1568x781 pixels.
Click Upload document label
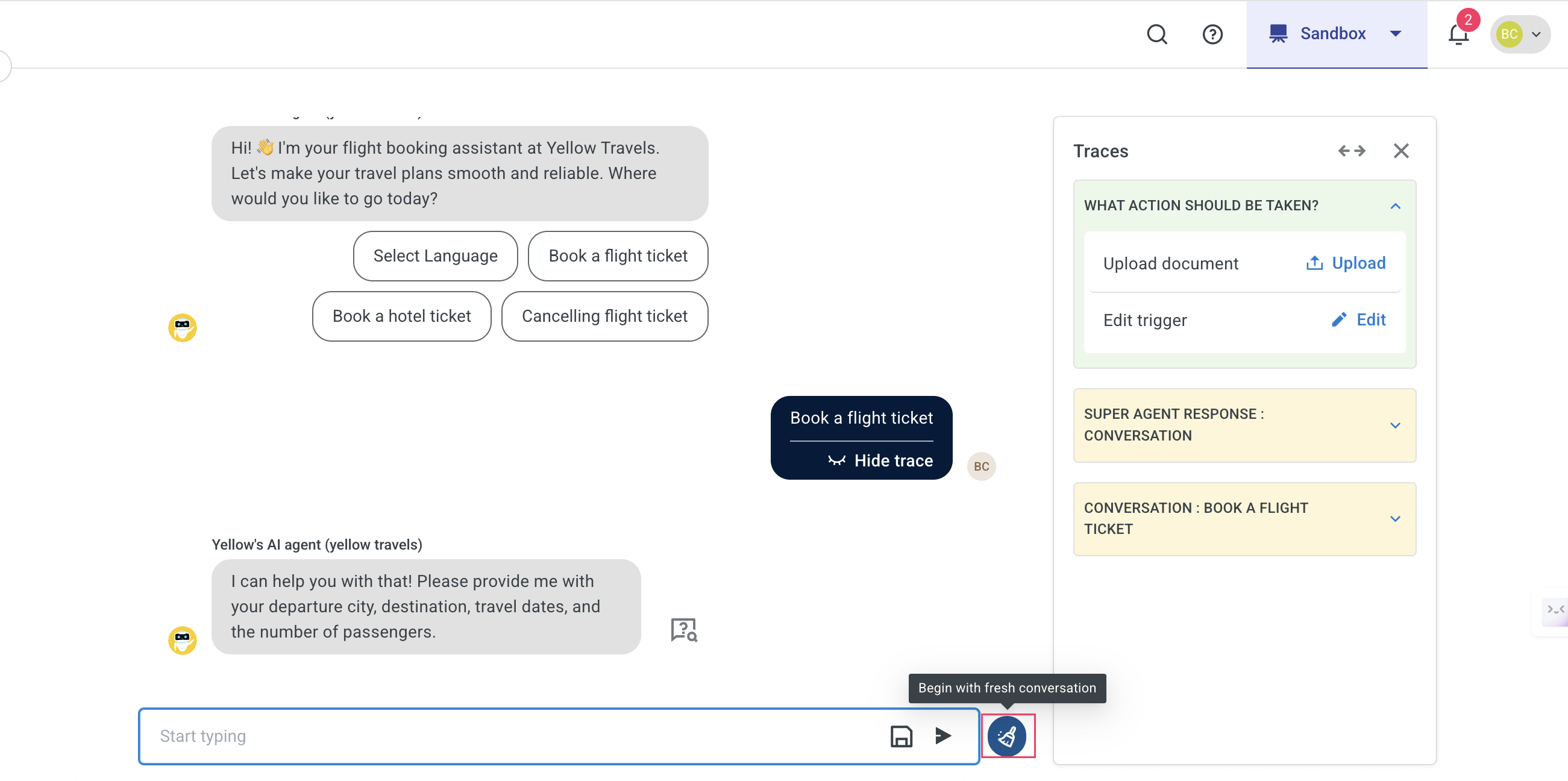point(1170,263)
